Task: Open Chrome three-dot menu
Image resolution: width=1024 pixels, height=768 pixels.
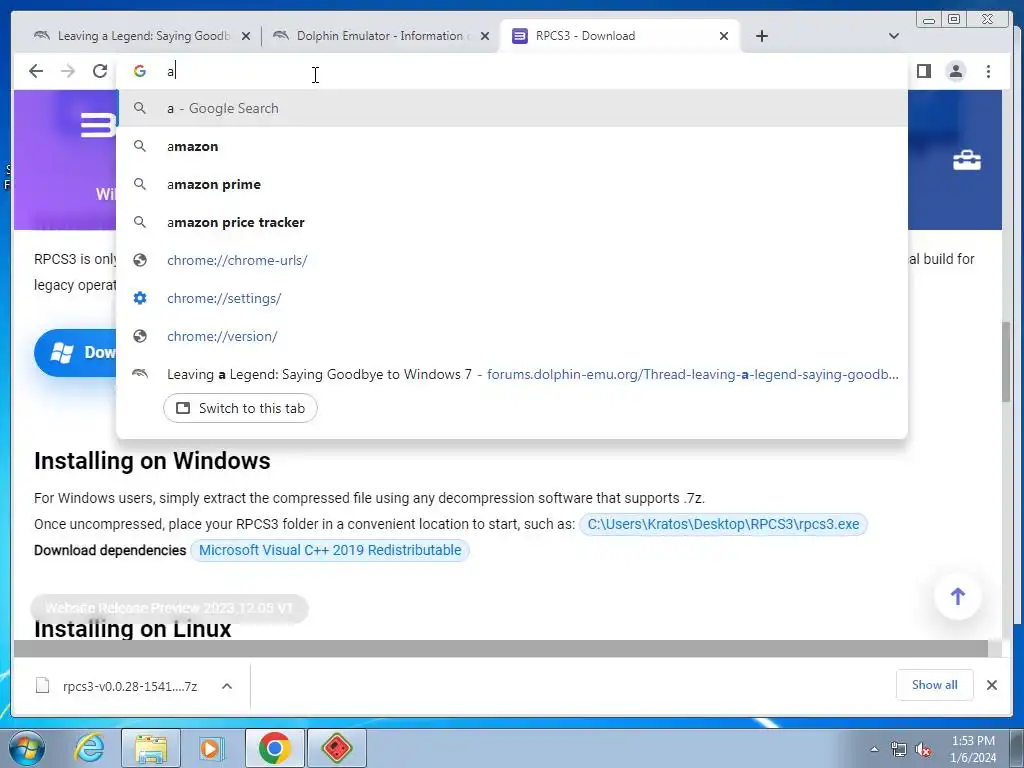Action: (988, 71)
